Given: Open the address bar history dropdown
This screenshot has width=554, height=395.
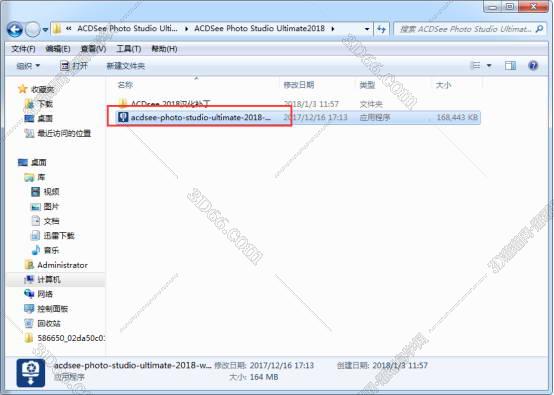Looking at the screenshot, I should [x=367, y=29].
